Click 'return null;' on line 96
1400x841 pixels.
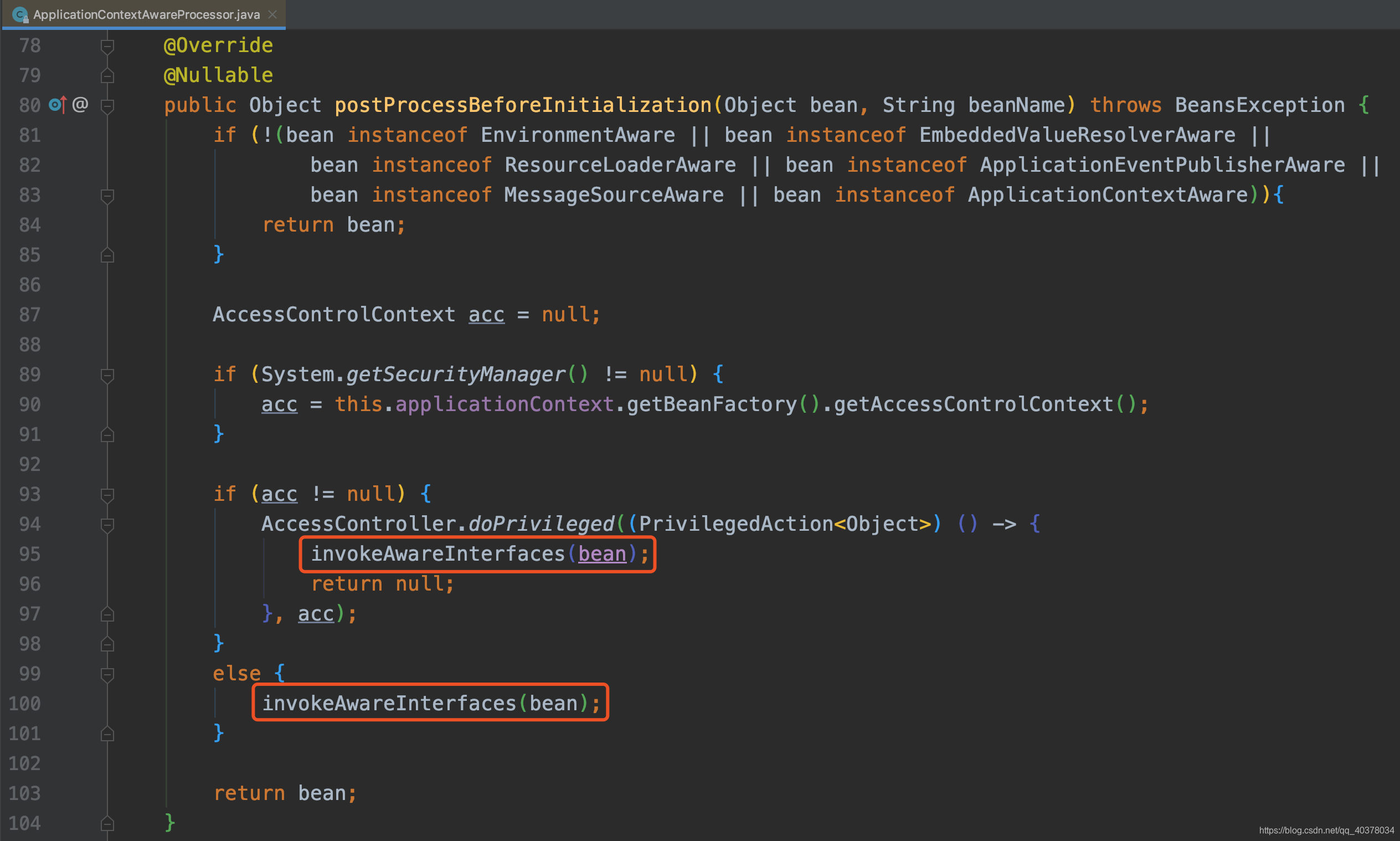(x=382, y=584)
